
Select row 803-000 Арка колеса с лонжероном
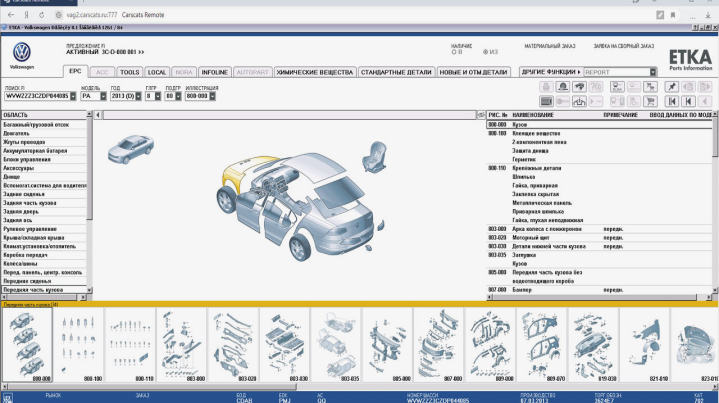click(x=599, y=229)
